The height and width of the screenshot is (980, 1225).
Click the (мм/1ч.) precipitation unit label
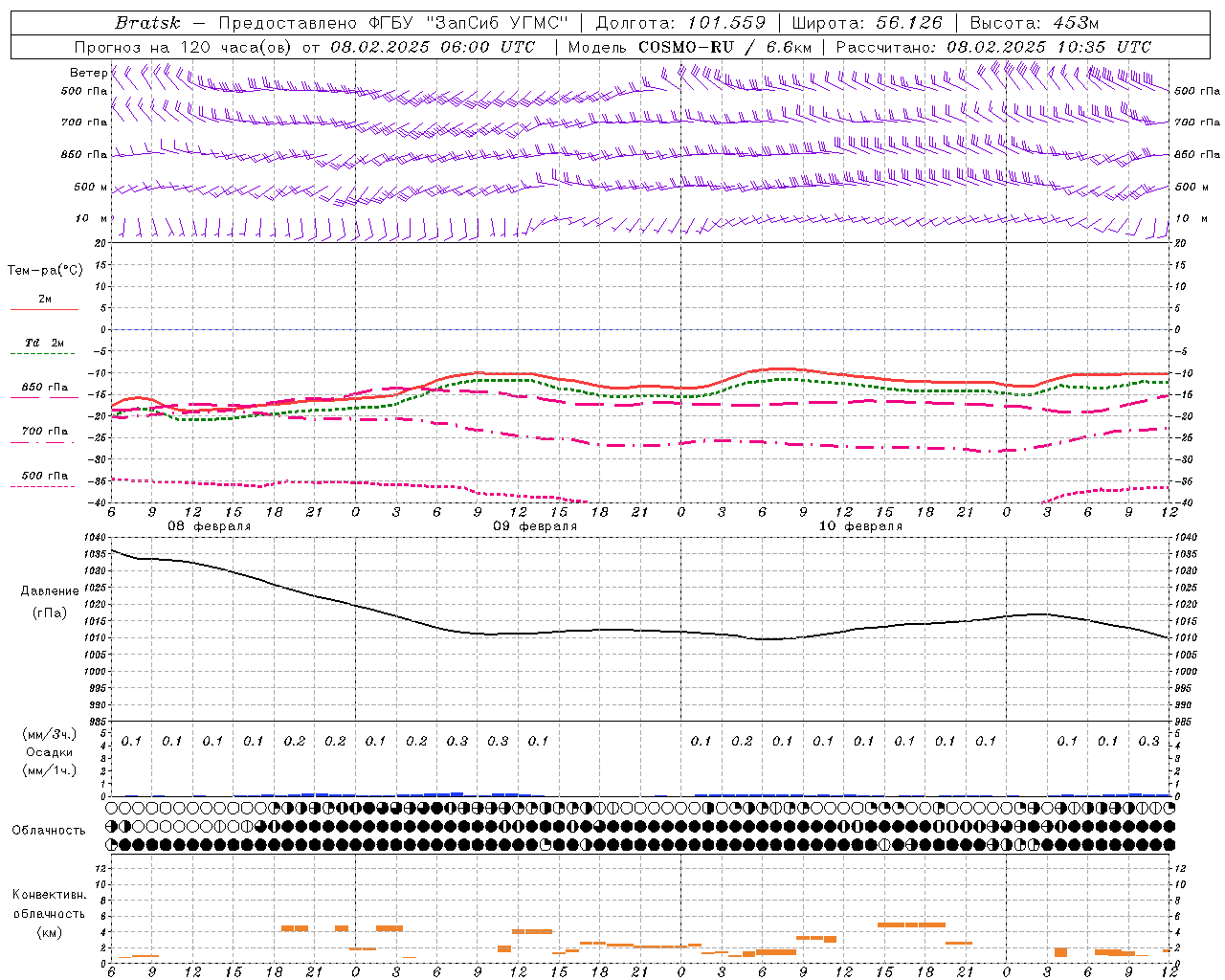pos(50,770)
